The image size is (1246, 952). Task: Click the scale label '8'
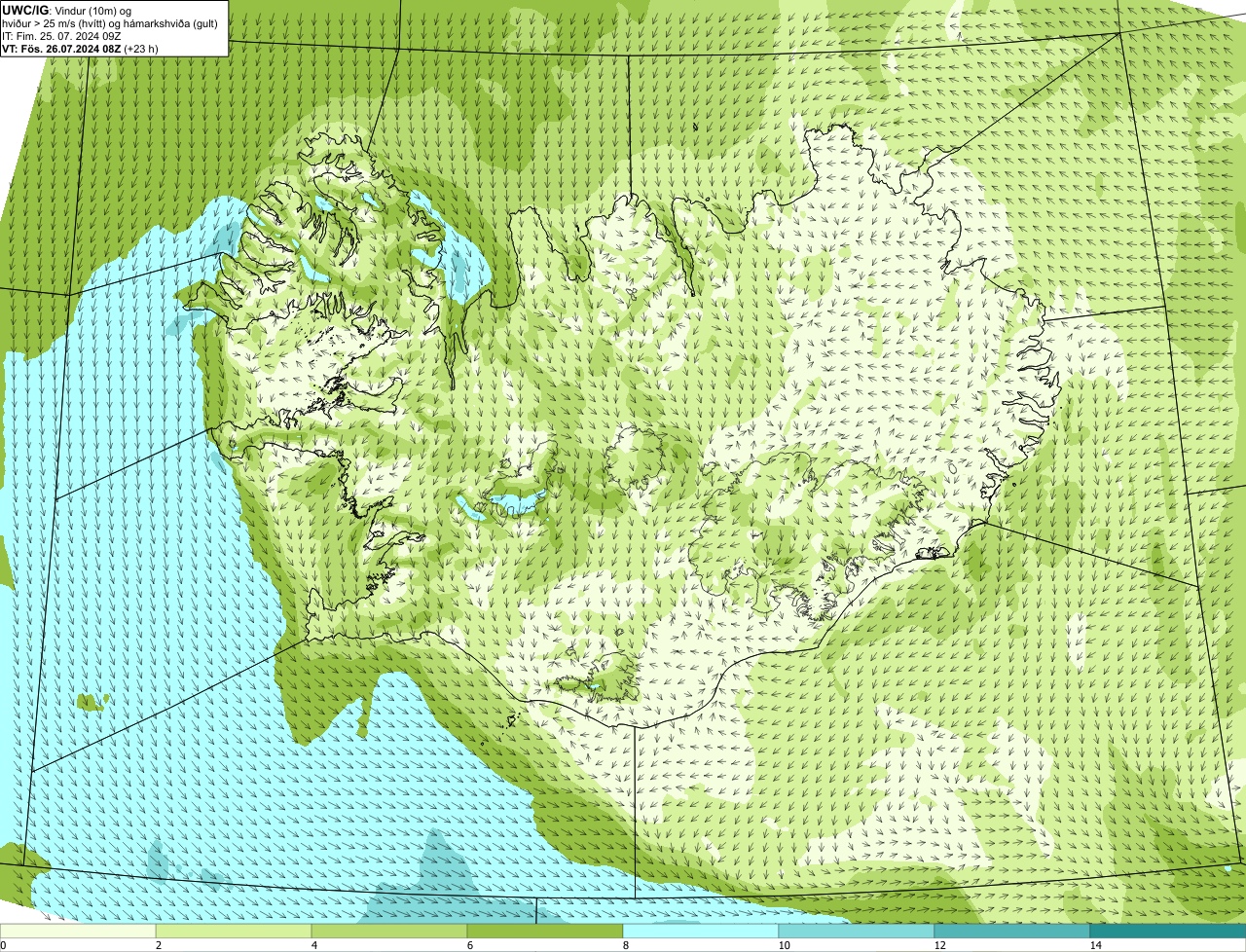pos(625,945)
